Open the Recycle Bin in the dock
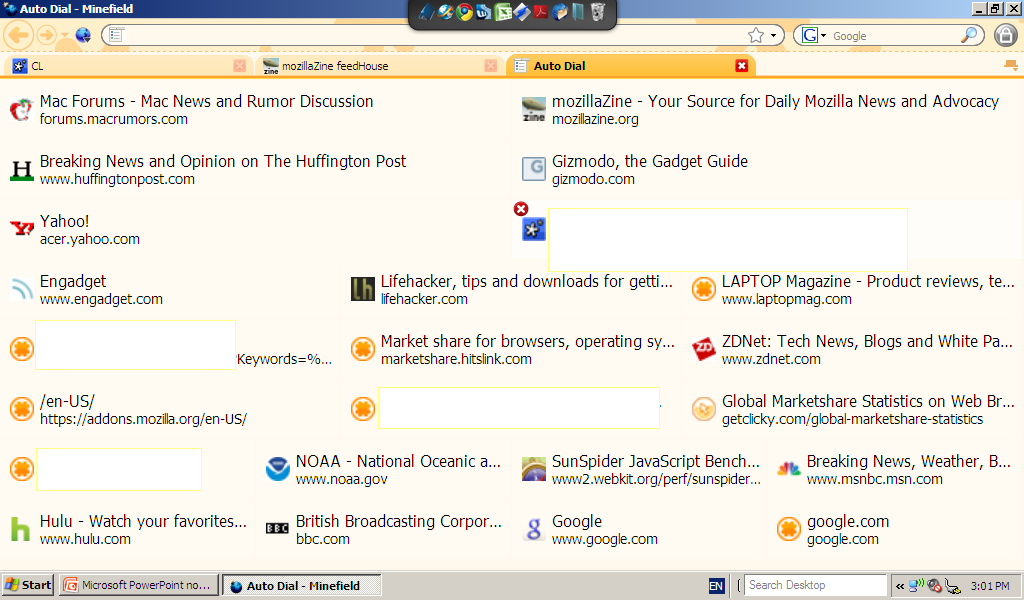Viewport: 1024px width, 600px height. pos(598,12)
